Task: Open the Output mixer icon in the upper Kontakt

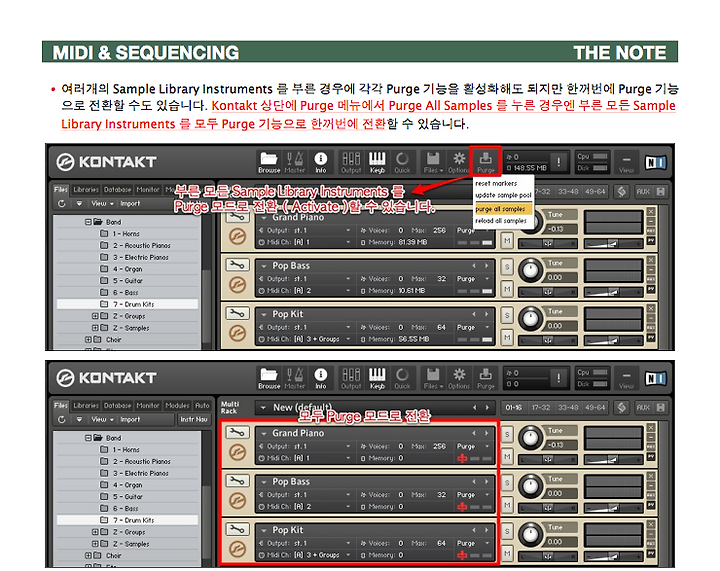Action: point(351,162)
